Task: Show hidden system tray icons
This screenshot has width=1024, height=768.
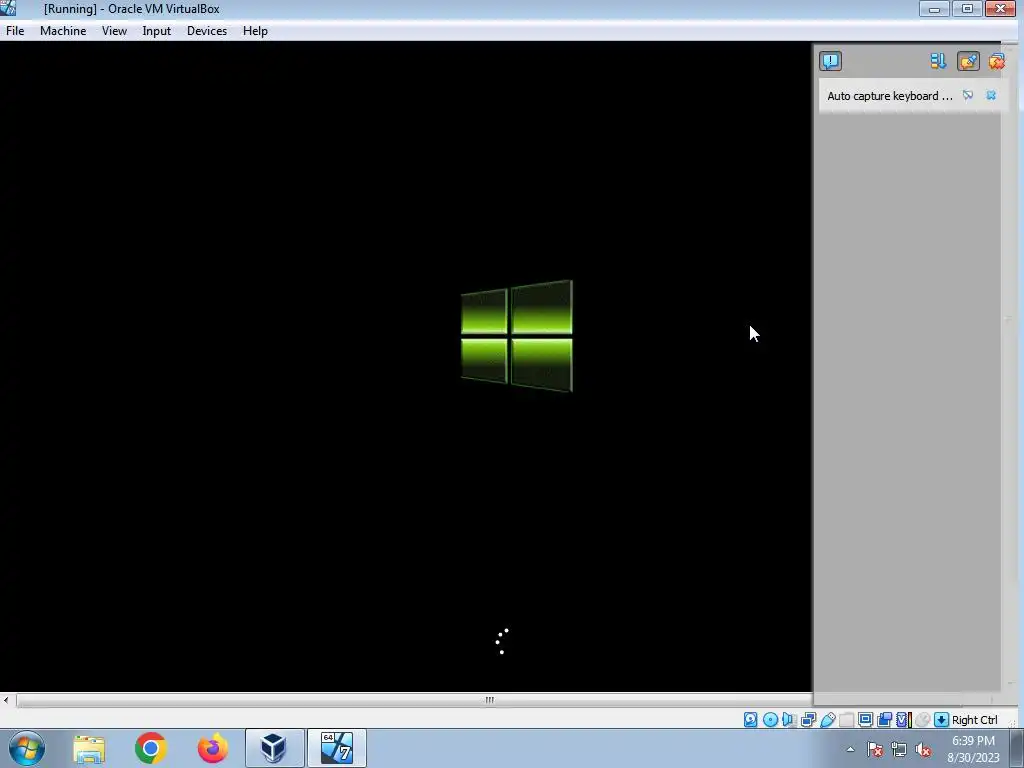Action: (850, 750)
